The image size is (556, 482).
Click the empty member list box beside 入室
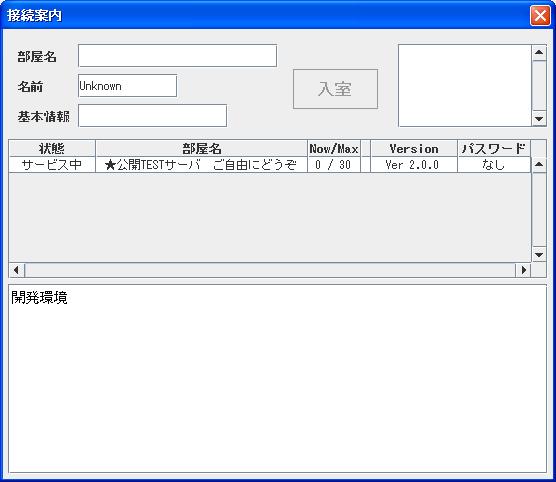[465, 85]
